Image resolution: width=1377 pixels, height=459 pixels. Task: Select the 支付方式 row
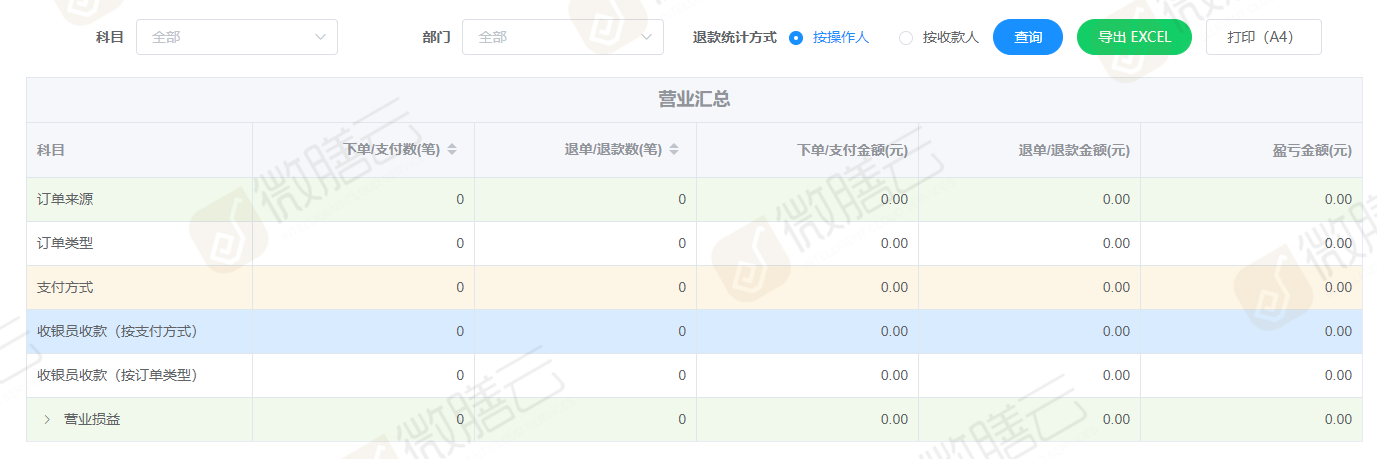click(x=66, y=287)
